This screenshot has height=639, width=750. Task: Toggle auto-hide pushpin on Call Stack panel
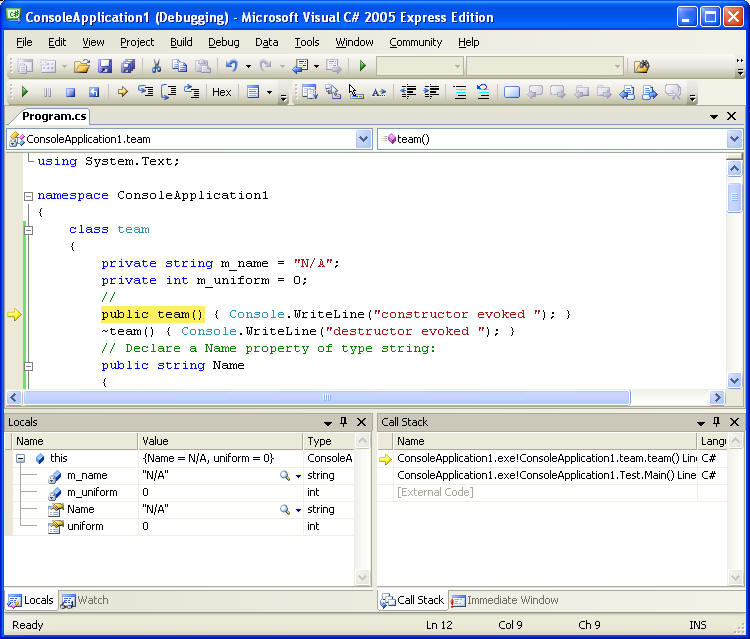click(716, 422)
